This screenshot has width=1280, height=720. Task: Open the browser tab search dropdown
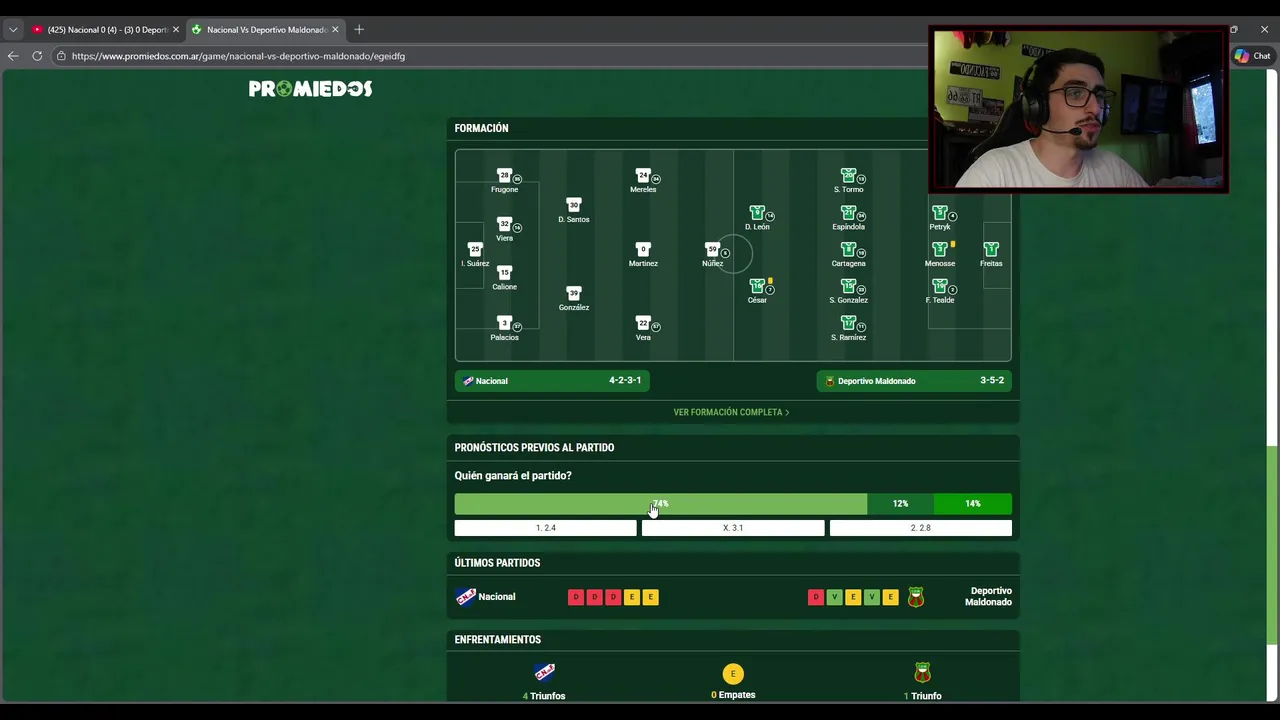pyautogui.click(x=13, y=29)
